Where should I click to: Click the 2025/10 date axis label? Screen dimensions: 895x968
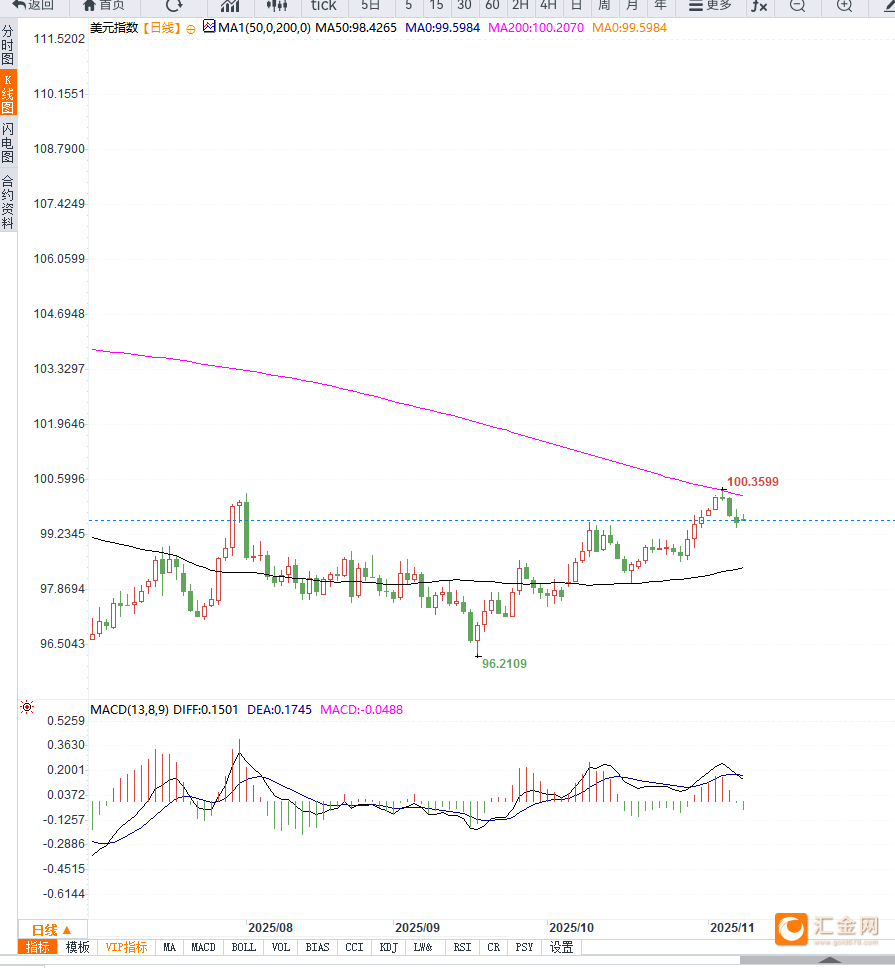click(571, 928)
